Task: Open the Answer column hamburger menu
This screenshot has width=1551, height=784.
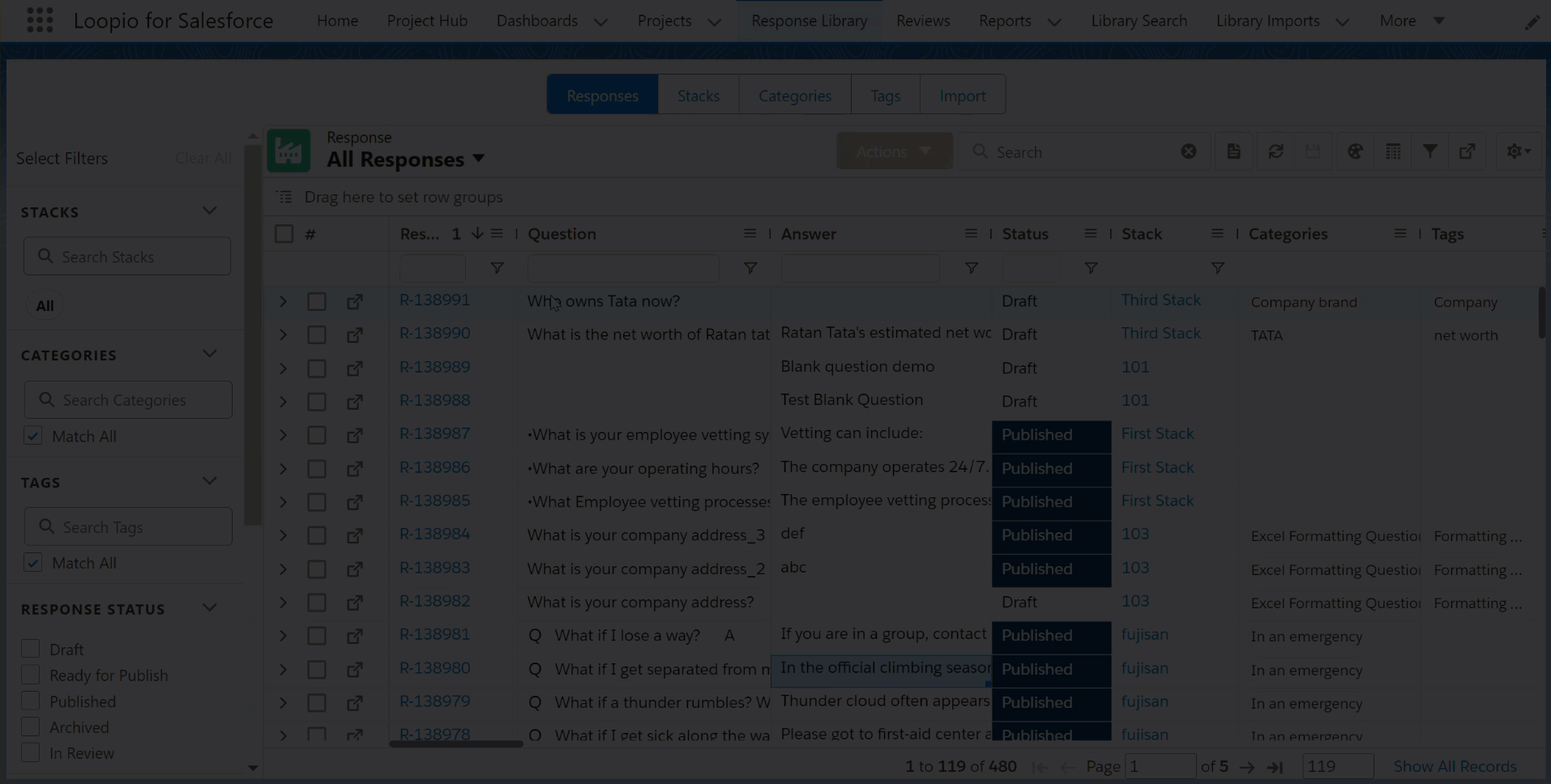Action: pyautogui.click(x=971, y=233)
